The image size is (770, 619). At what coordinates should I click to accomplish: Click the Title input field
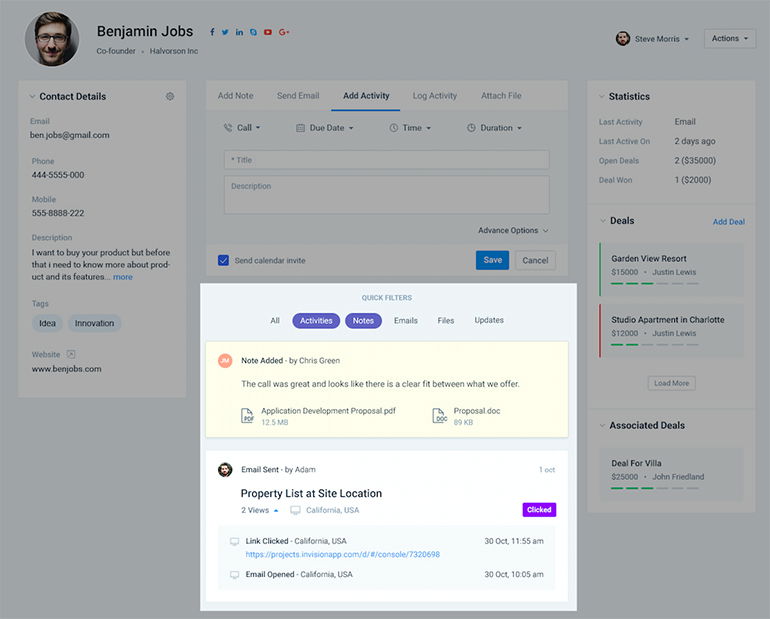pyautogui.click(x=386, y=160)
